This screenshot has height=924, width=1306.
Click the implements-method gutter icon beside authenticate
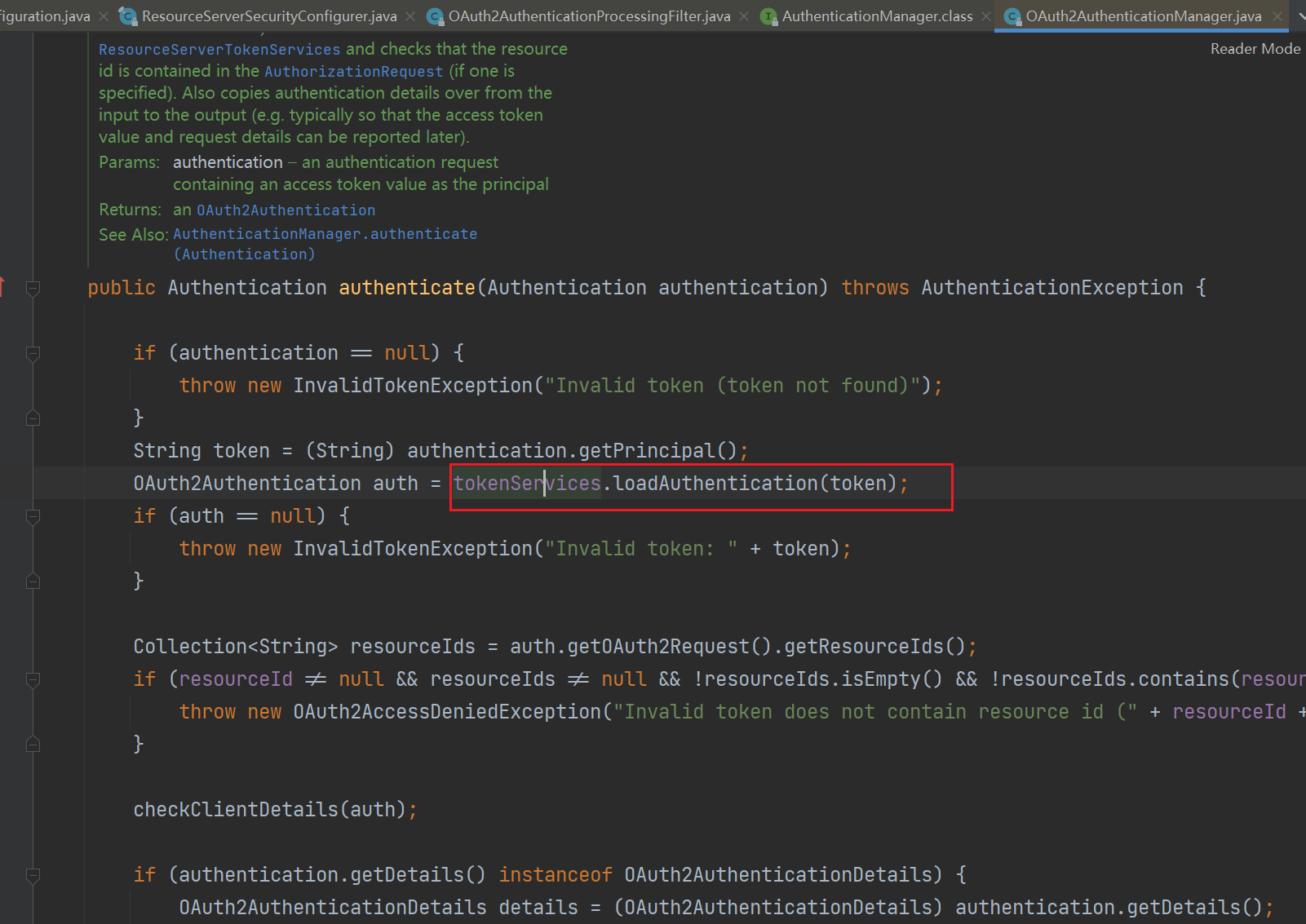[x=2, y=287]
